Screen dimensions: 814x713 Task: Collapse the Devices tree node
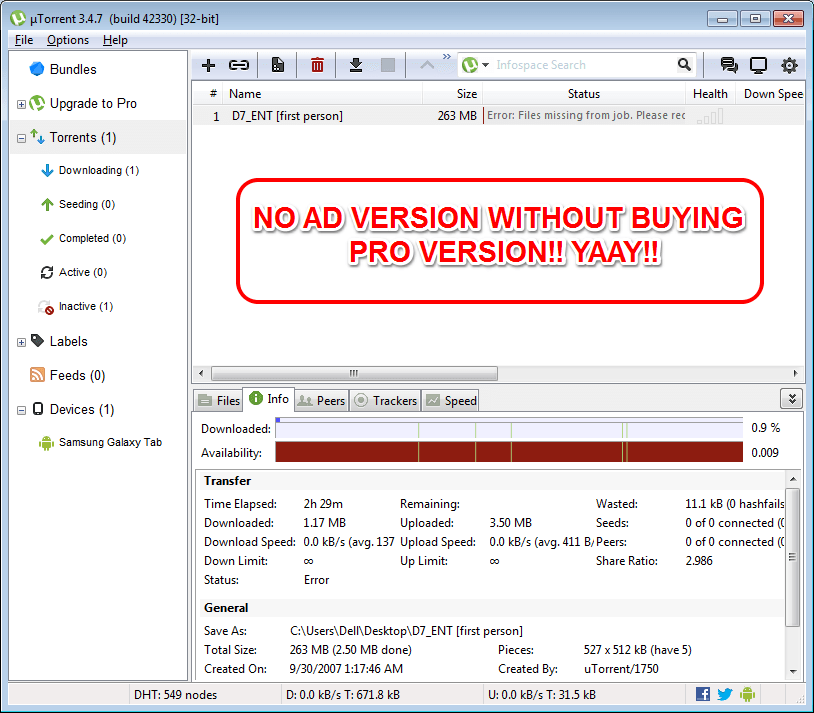(21, 410)
